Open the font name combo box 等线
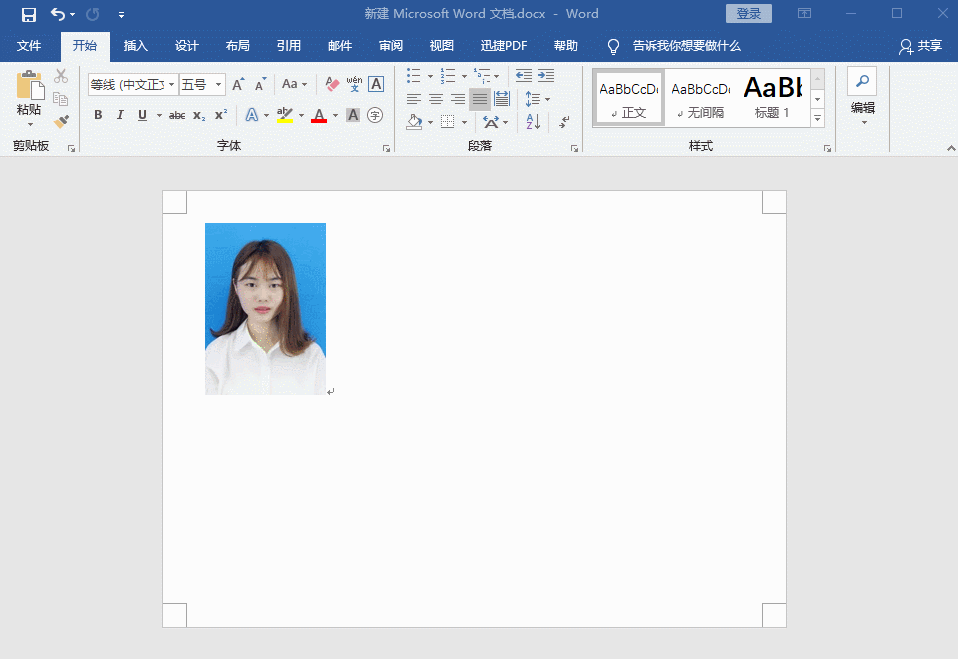The image size is (958, 659). 133,84
